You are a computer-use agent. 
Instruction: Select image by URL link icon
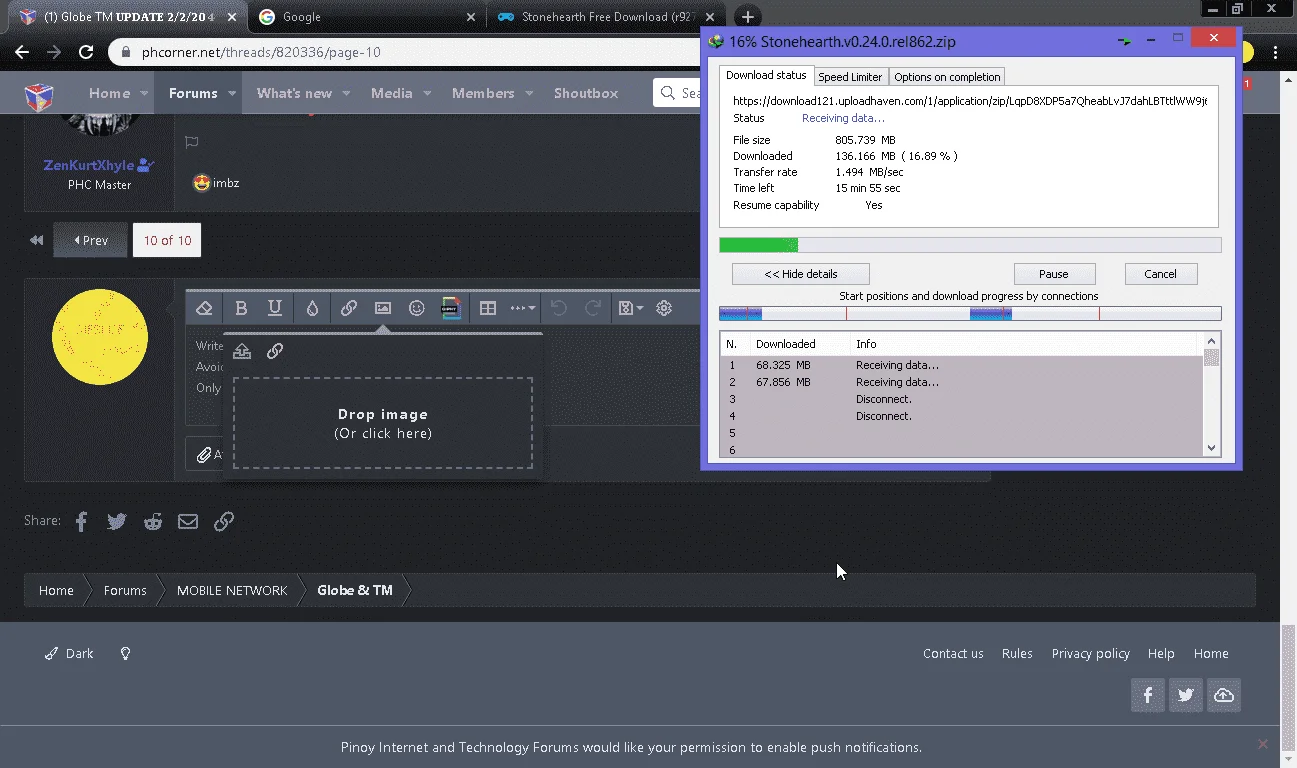(x=275, y=351)
